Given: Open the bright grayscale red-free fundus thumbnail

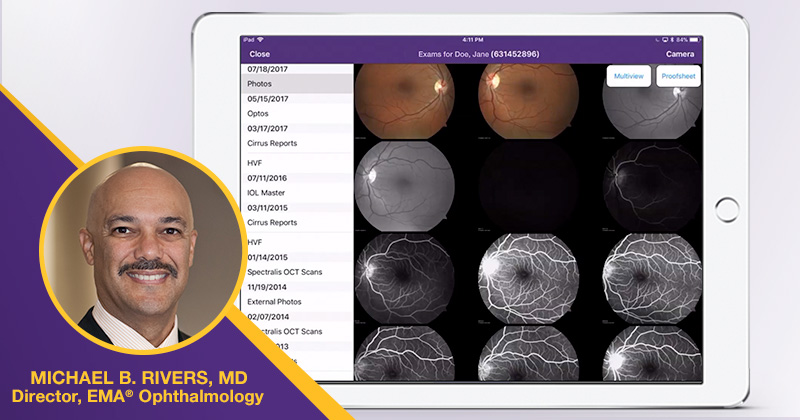Looking at the screenshot, I should tap(404, 186).
